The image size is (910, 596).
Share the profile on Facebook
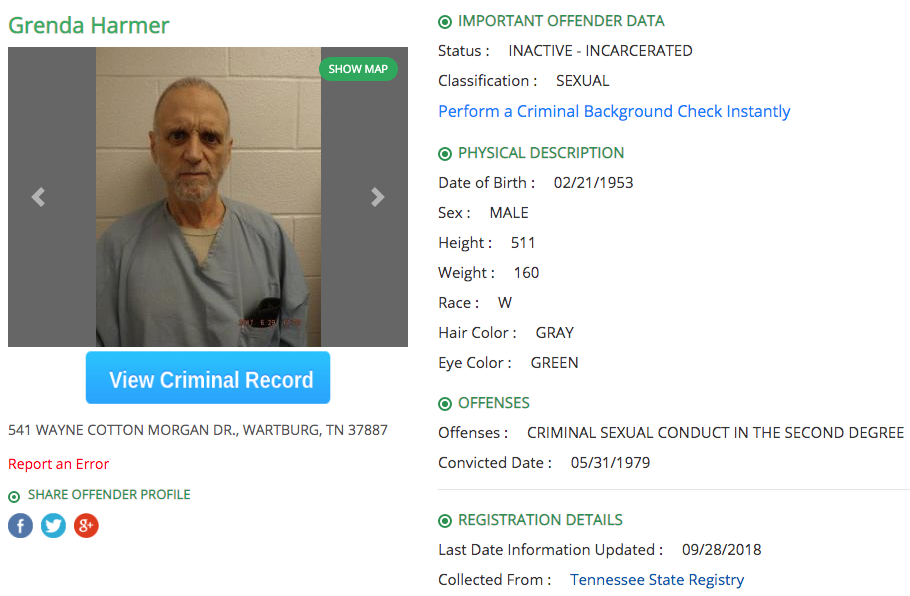[x=20, y=526]
